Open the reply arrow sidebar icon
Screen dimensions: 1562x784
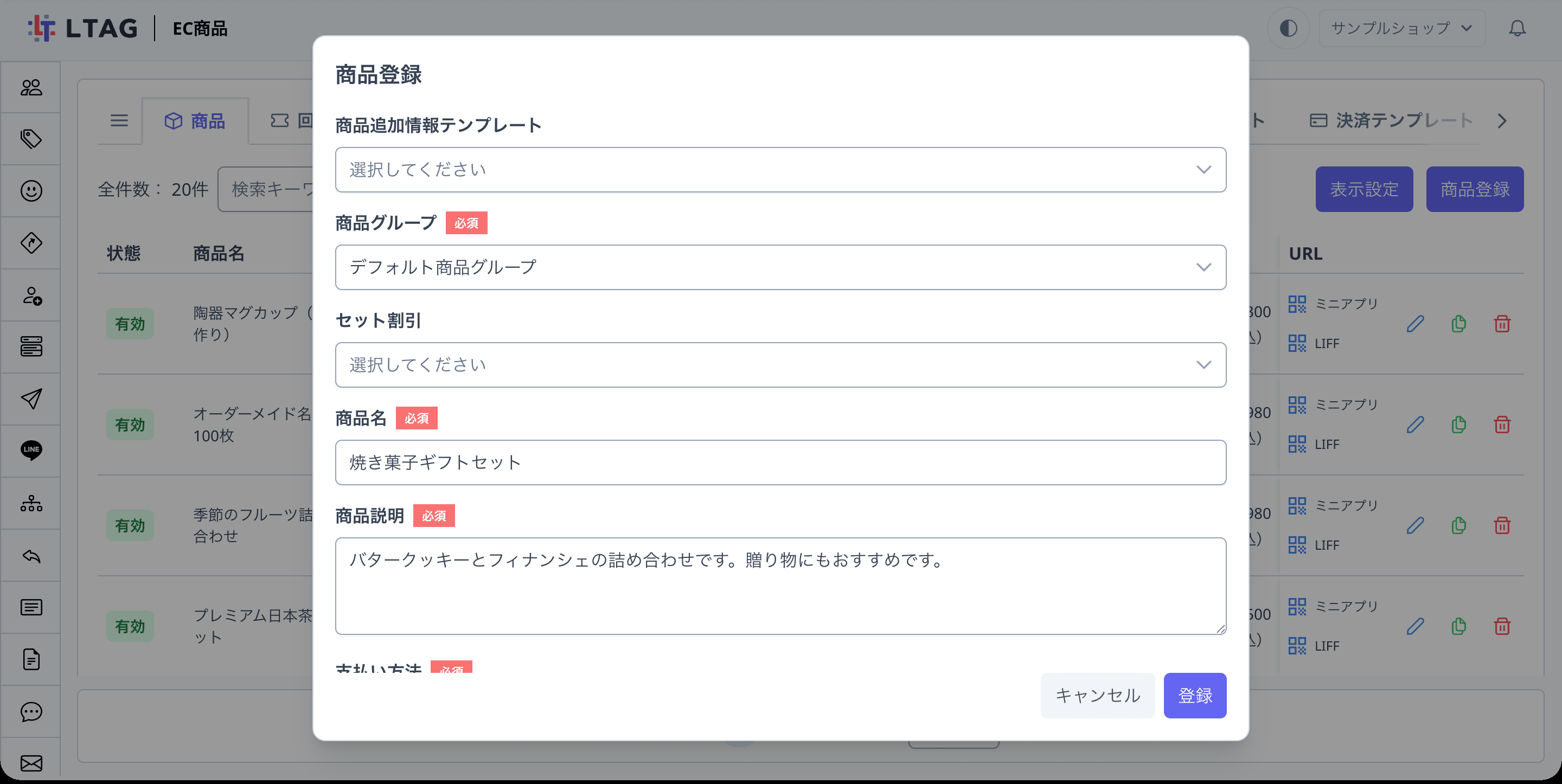[31, 555]
